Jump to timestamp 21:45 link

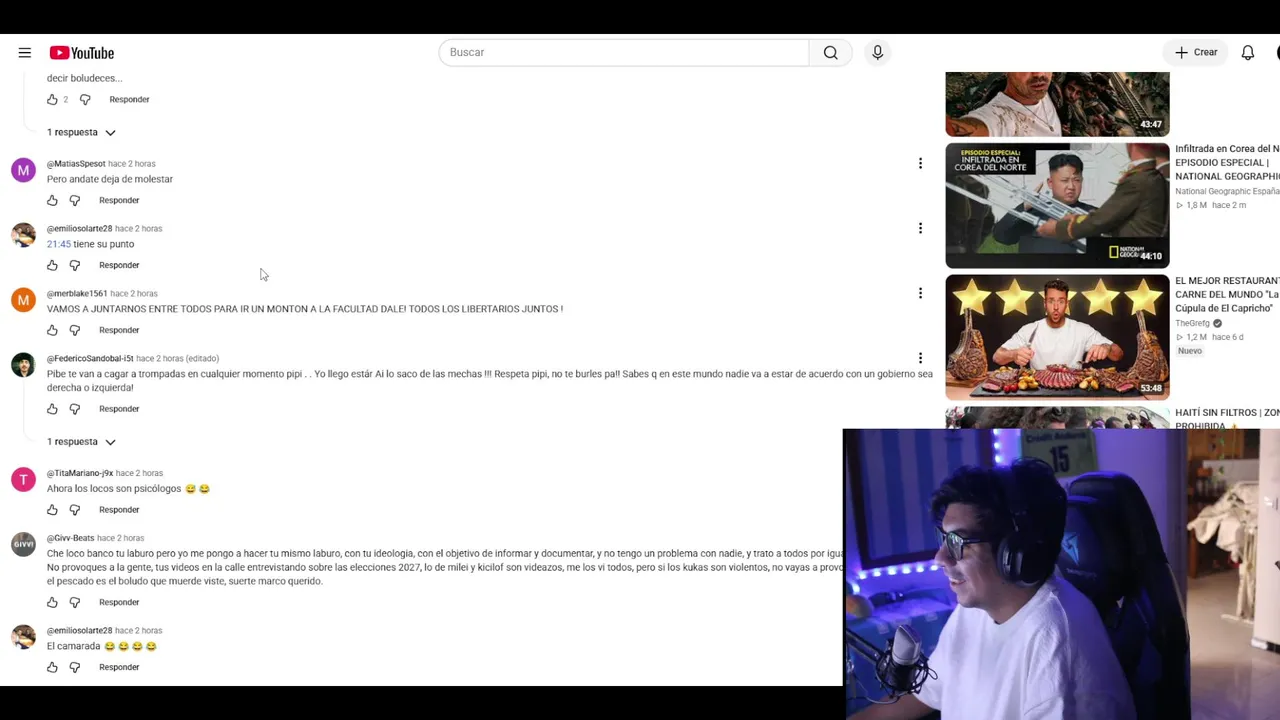[x=59, y=244]
